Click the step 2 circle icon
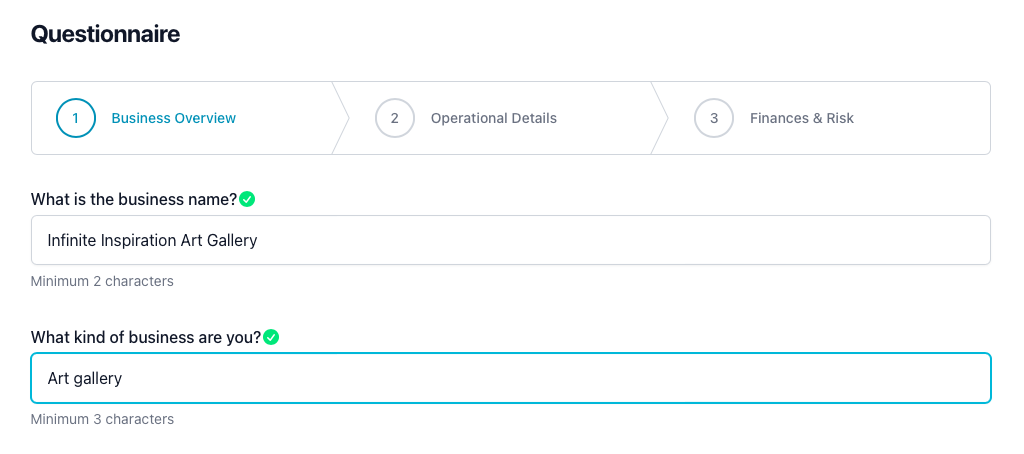 pos(395,118)
